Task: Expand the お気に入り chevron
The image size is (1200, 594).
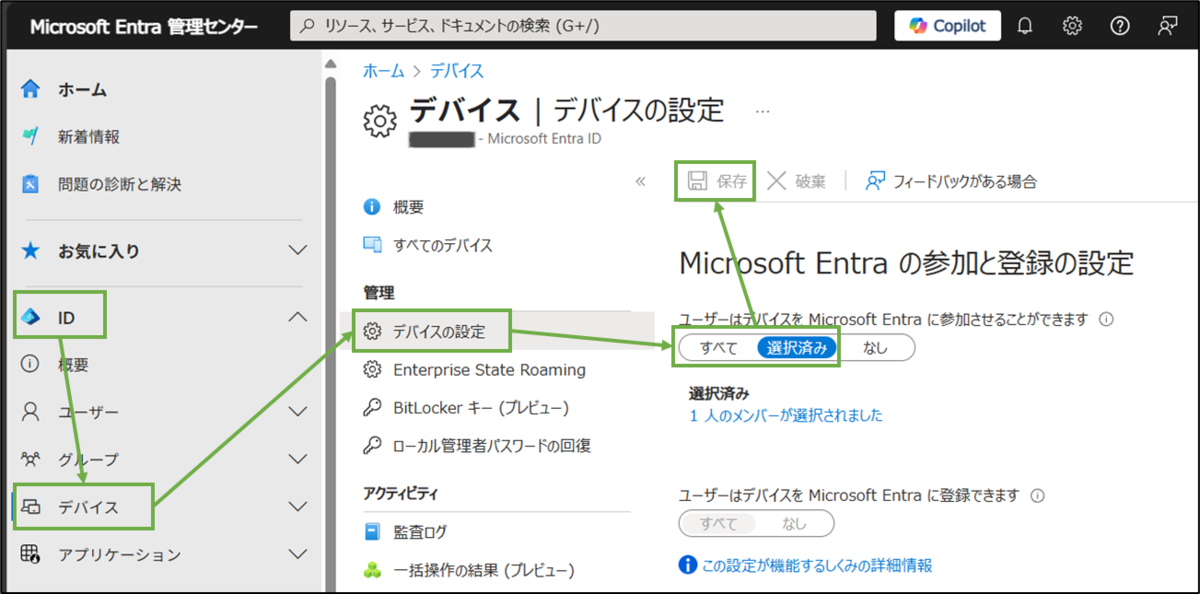Action: 297,250
